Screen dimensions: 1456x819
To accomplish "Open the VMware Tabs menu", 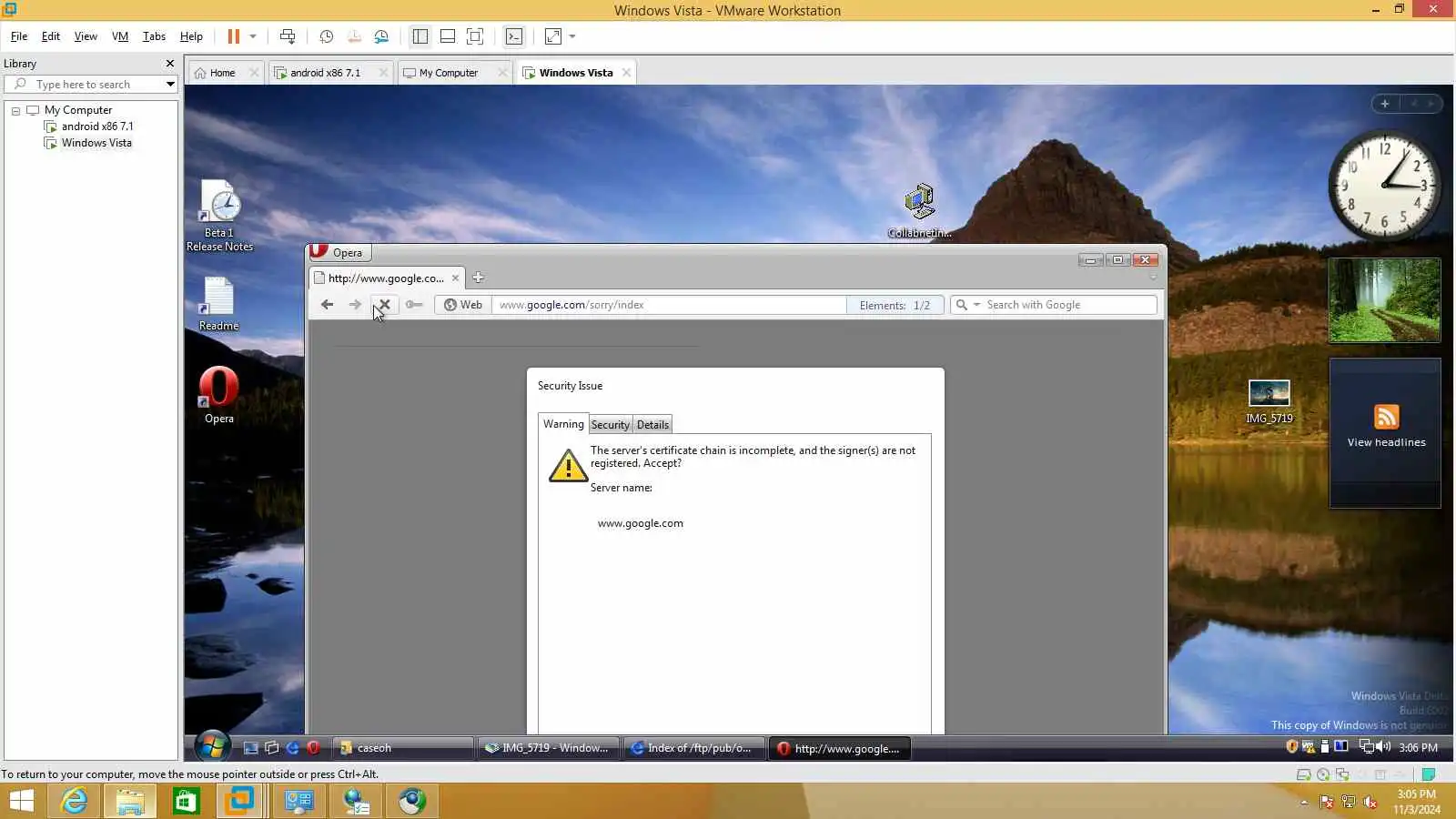I will point(154,36).
